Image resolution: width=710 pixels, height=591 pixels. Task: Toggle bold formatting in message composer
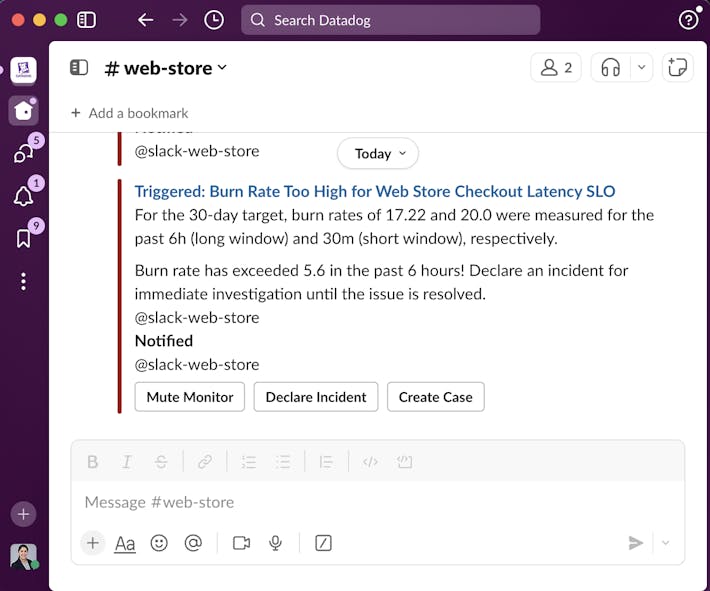[x=93, y=462]
